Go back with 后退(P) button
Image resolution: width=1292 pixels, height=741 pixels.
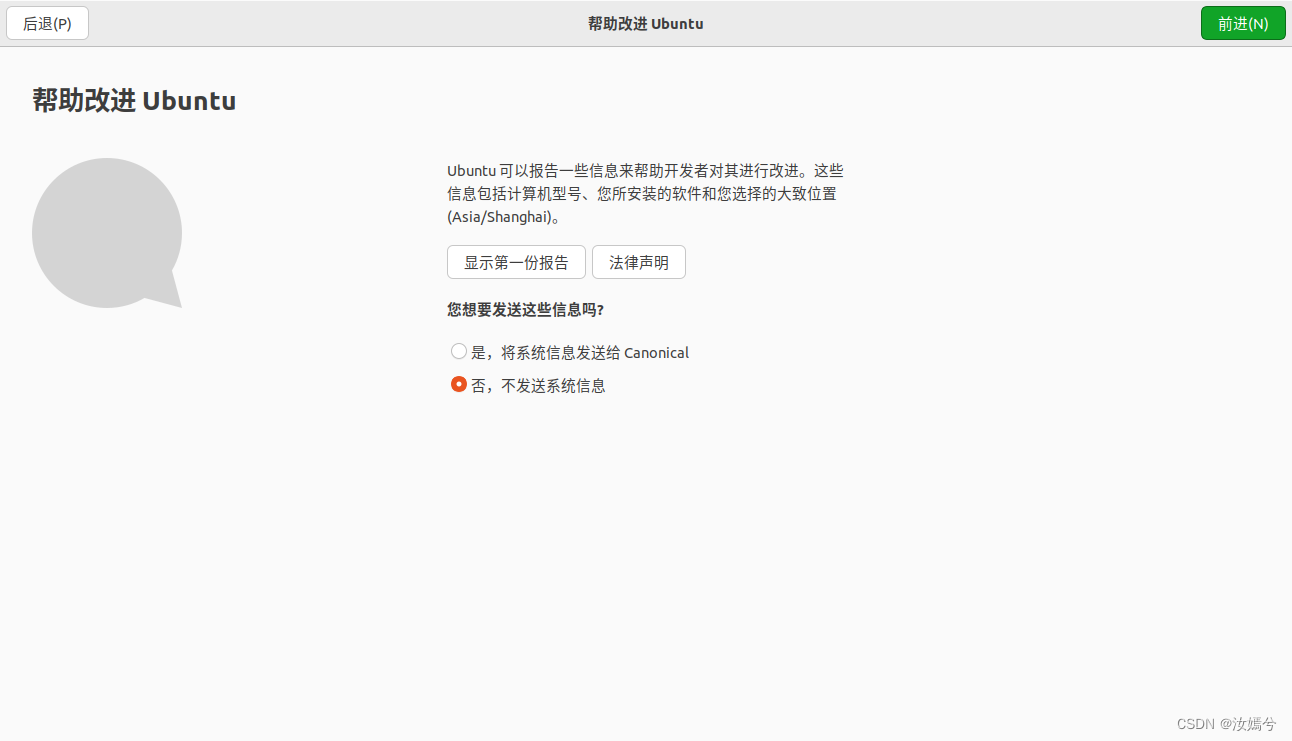47,23
